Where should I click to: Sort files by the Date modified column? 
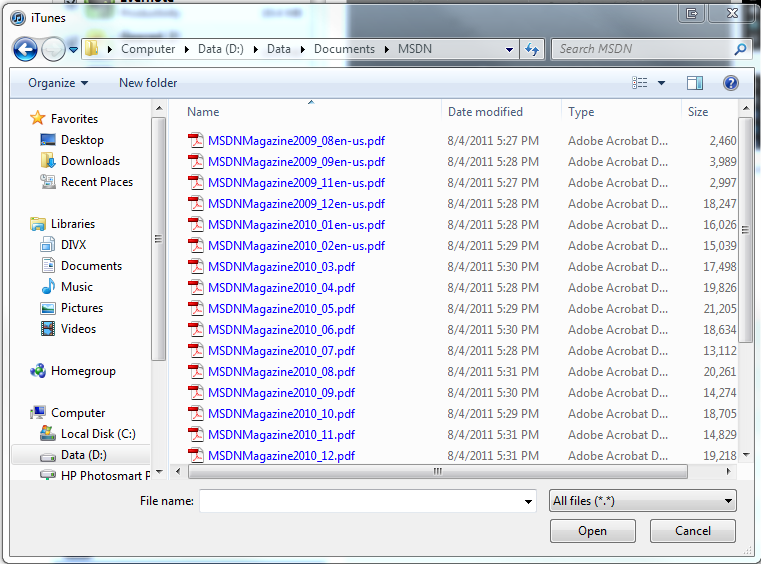(485, 112)
